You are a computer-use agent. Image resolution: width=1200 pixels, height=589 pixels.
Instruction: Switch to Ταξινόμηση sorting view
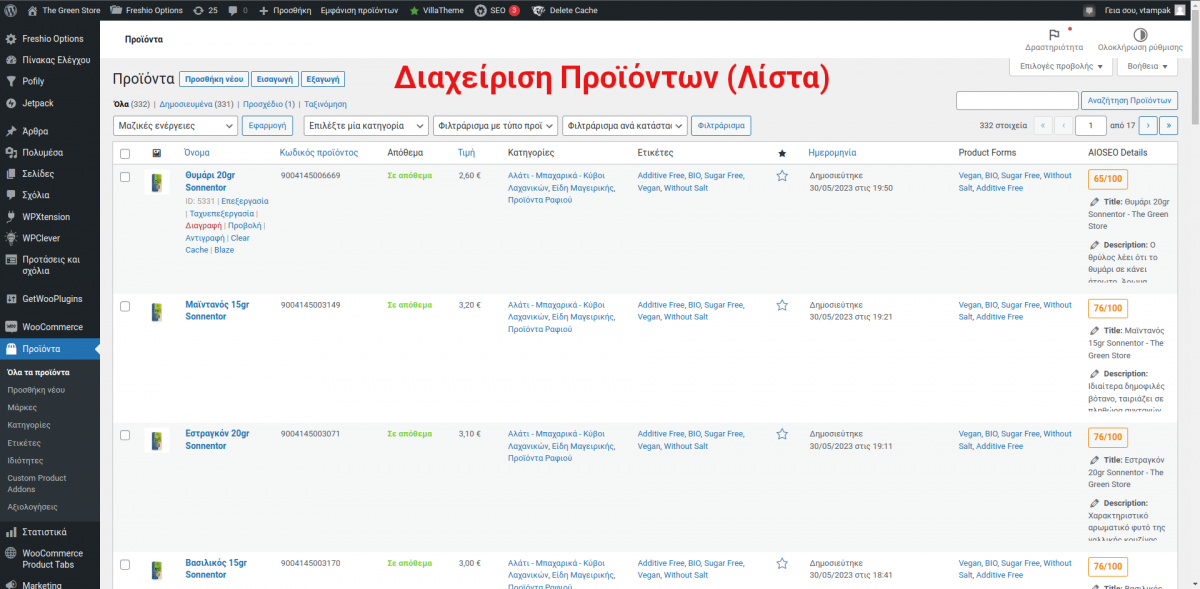click(325, 104)
